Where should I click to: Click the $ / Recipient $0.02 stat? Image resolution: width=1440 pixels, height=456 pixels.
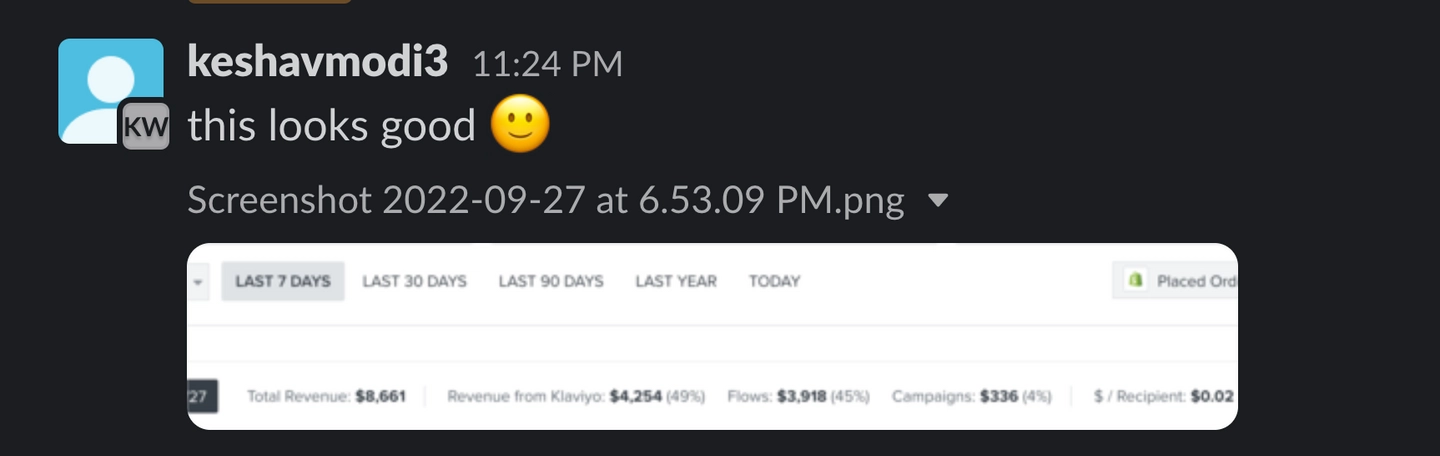pyautogui.click(x=1211, y=397)
